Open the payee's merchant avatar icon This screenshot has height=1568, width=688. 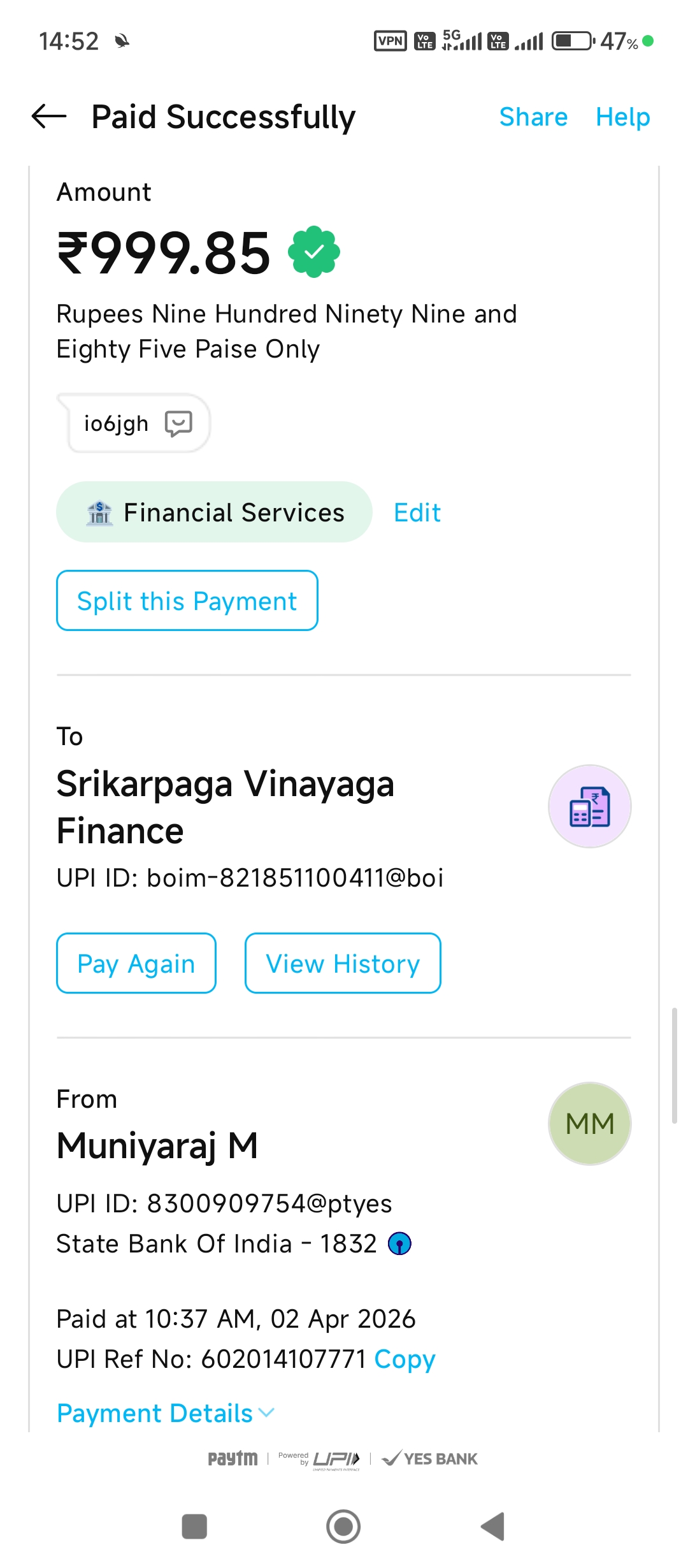[589, 806]
